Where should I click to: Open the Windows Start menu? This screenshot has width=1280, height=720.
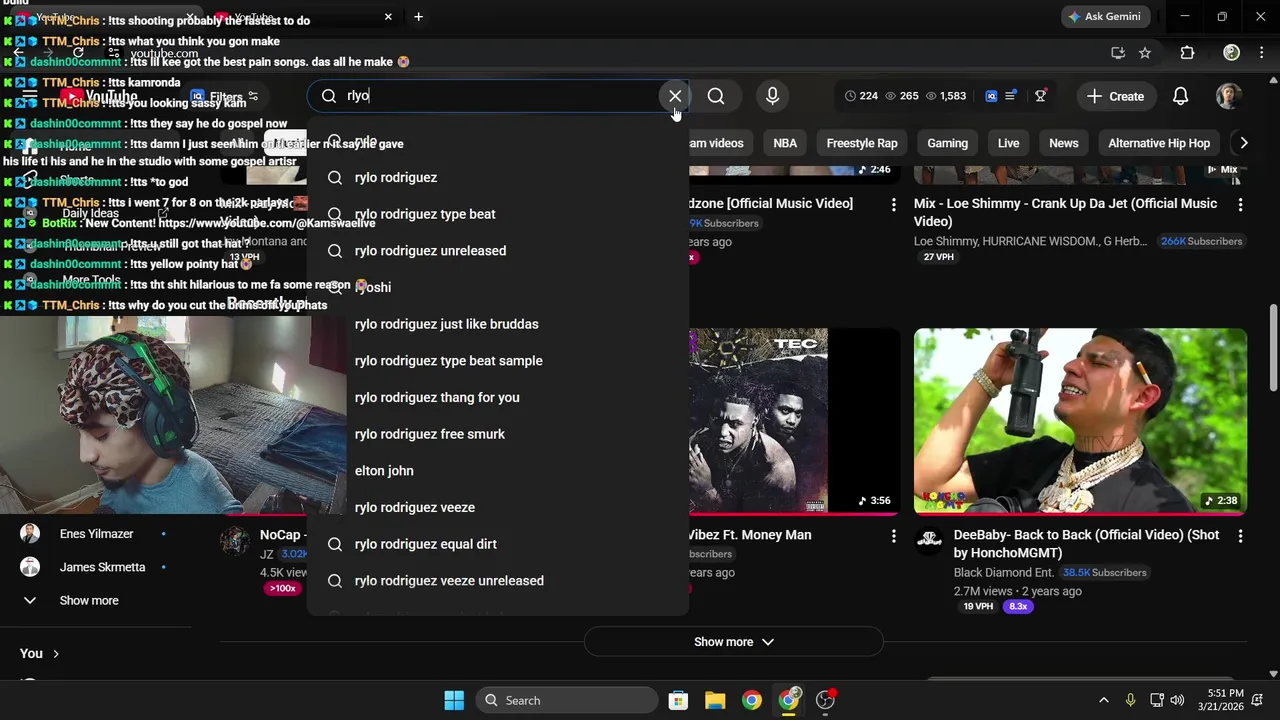454,700
